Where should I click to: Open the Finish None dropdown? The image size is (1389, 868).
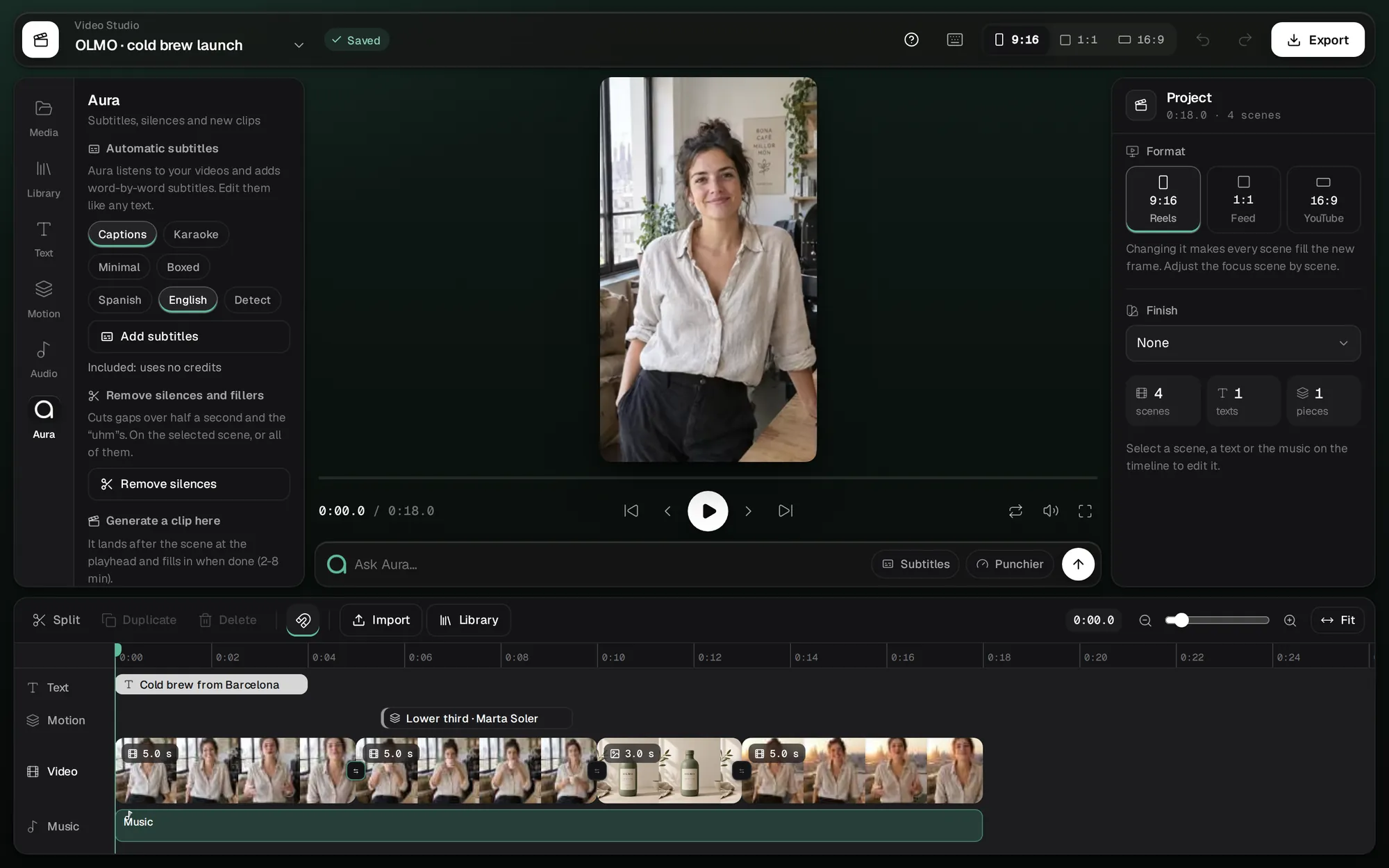pyautogui.click(x=1242, y=343)
